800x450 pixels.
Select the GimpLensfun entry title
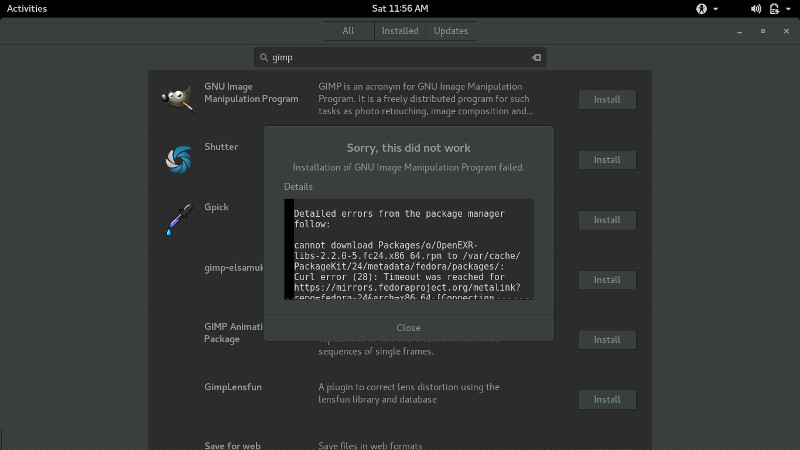point(233,387)
